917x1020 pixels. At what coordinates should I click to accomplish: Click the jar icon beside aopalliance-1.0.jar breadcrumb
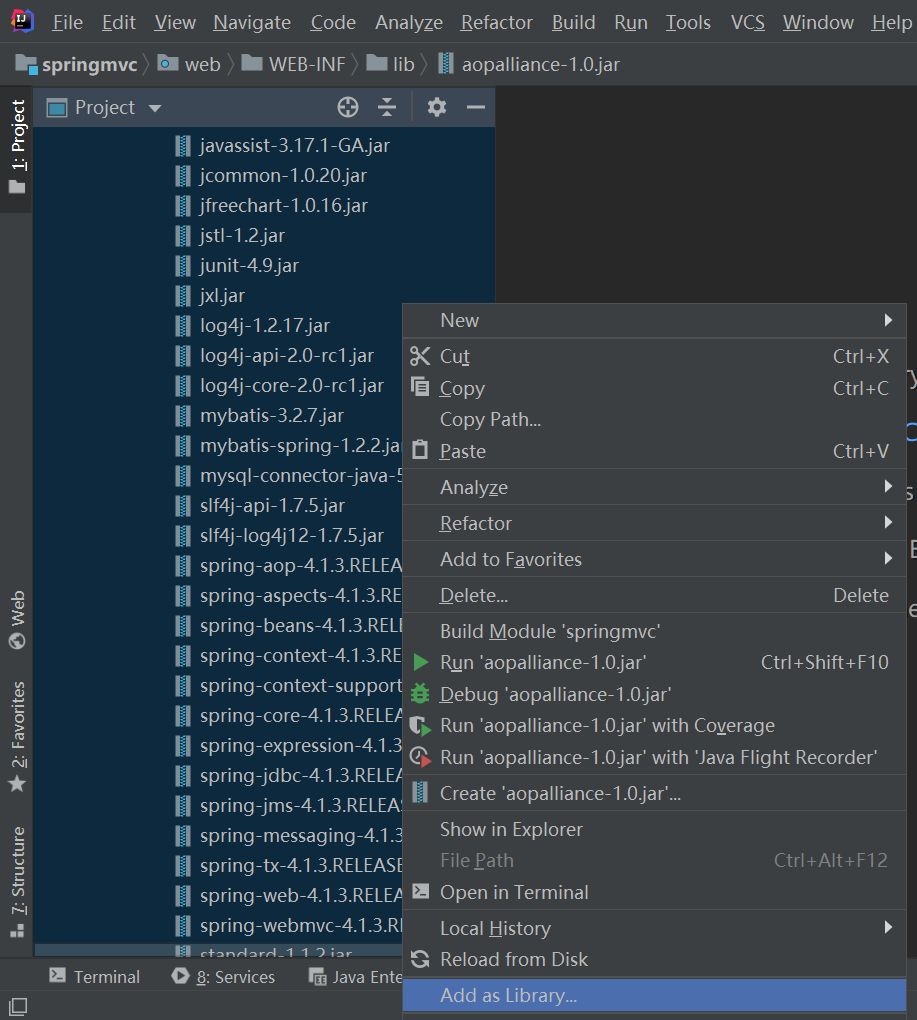[x=445, y=64]
